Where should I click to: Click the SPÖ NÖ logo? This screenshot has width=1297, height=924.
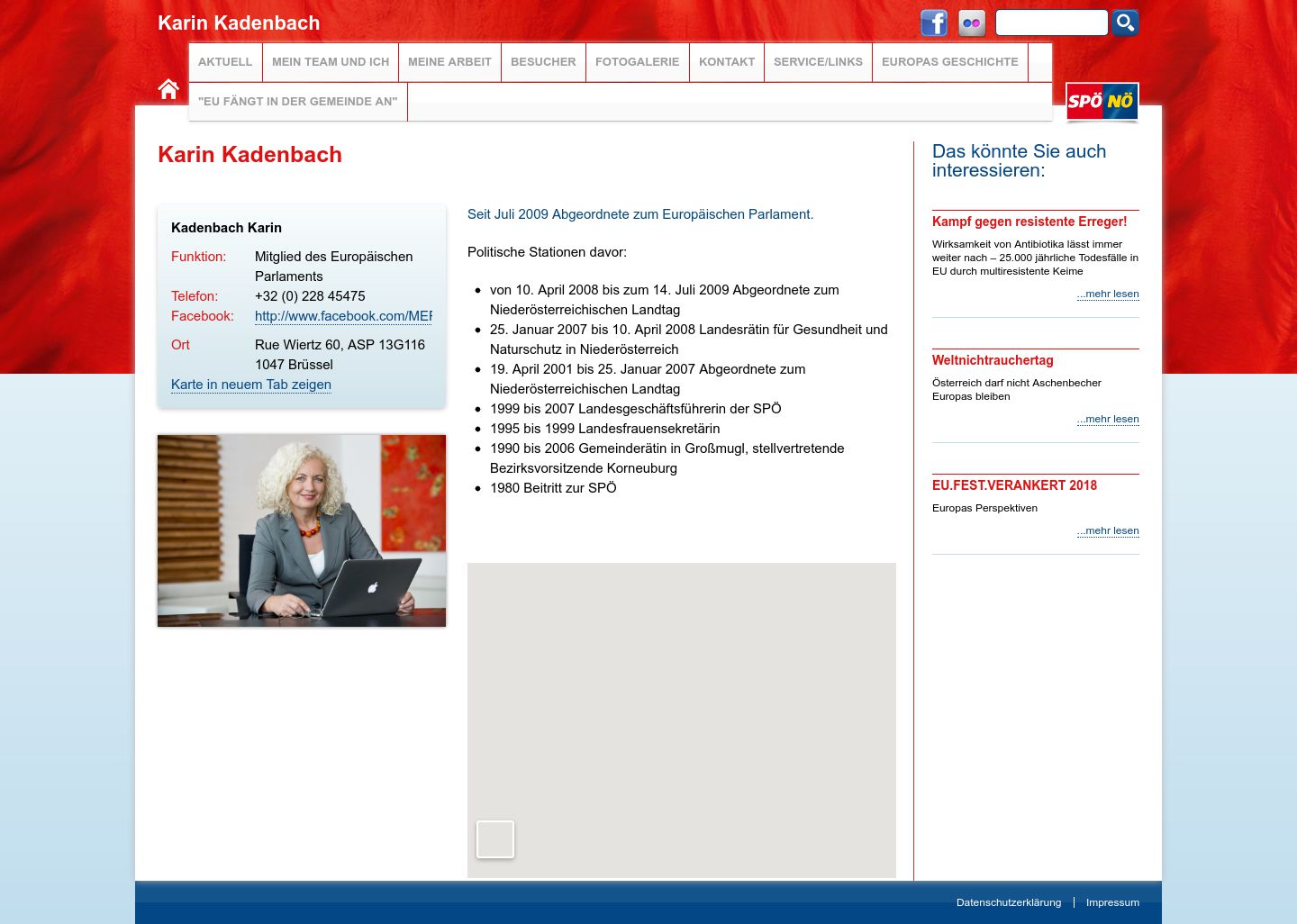[1102, 102]
